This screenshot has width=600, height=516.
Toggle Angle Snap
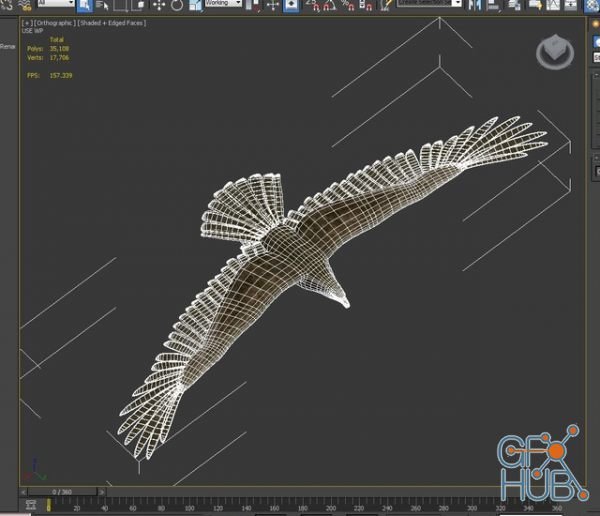(330, 5)
